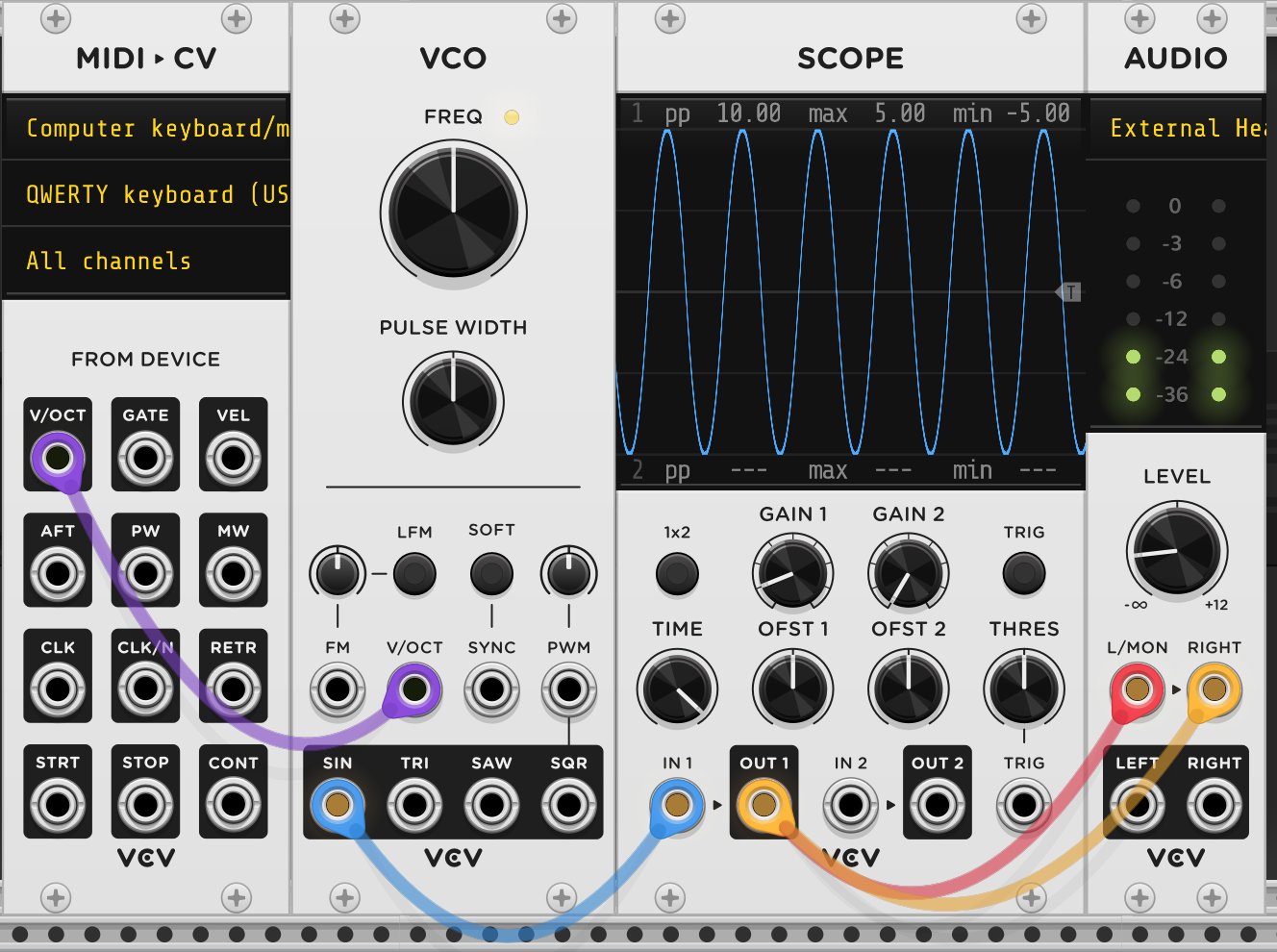Image resolution: width=1277 pixels, height=952 pixels.
Task: Click the MIDI STRT output jack
Action: pyautogui.click(x=58, y=804)
